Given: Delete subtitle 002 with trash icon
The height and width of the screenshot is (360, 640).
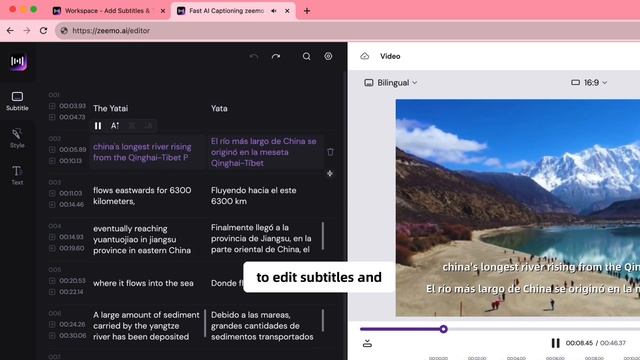Looking at the screenshot, I should 330,152.
